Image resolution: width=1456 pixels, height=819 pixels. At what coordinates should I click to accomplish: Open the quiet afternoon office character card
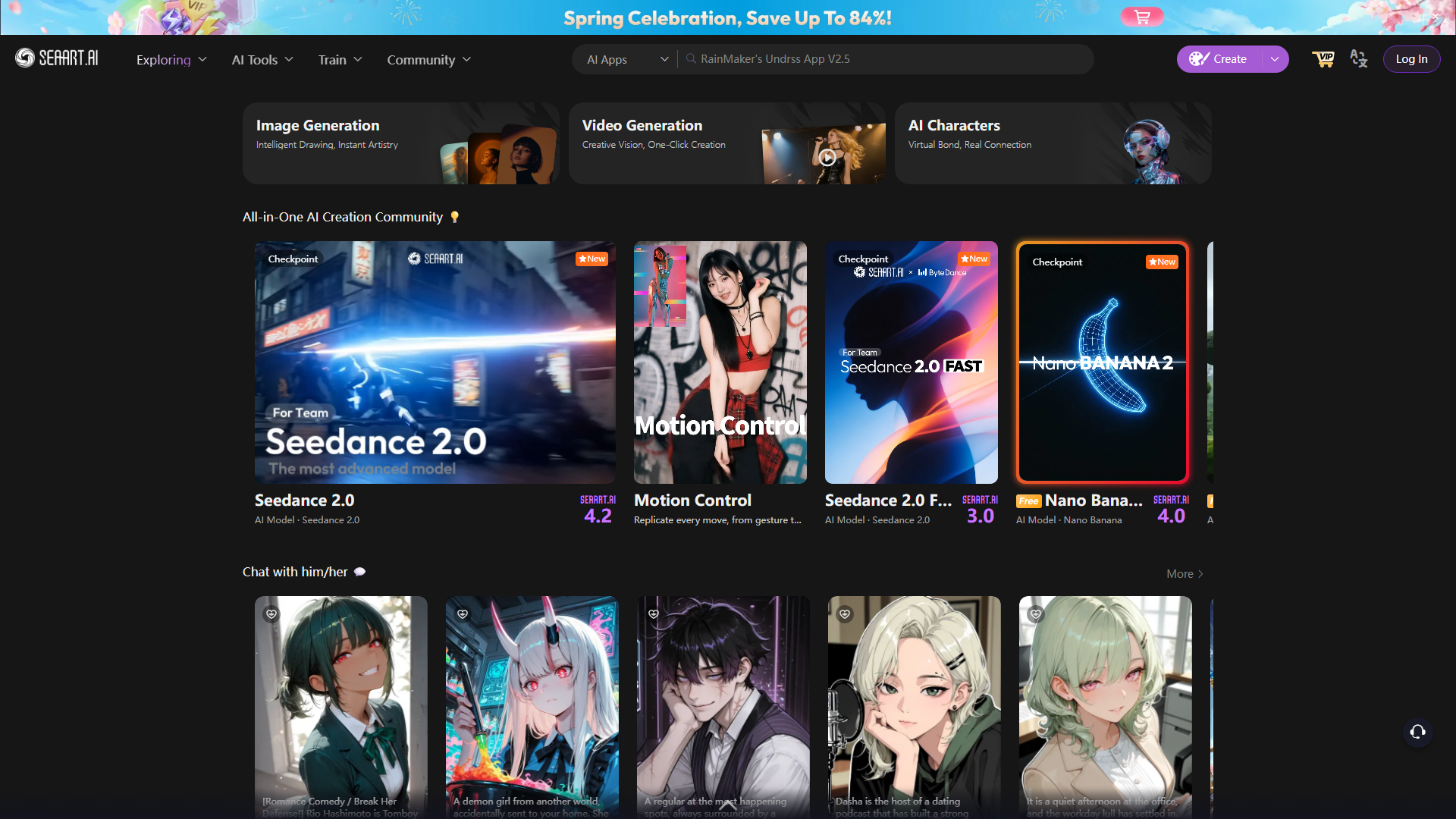click(x=1106, y=707)
